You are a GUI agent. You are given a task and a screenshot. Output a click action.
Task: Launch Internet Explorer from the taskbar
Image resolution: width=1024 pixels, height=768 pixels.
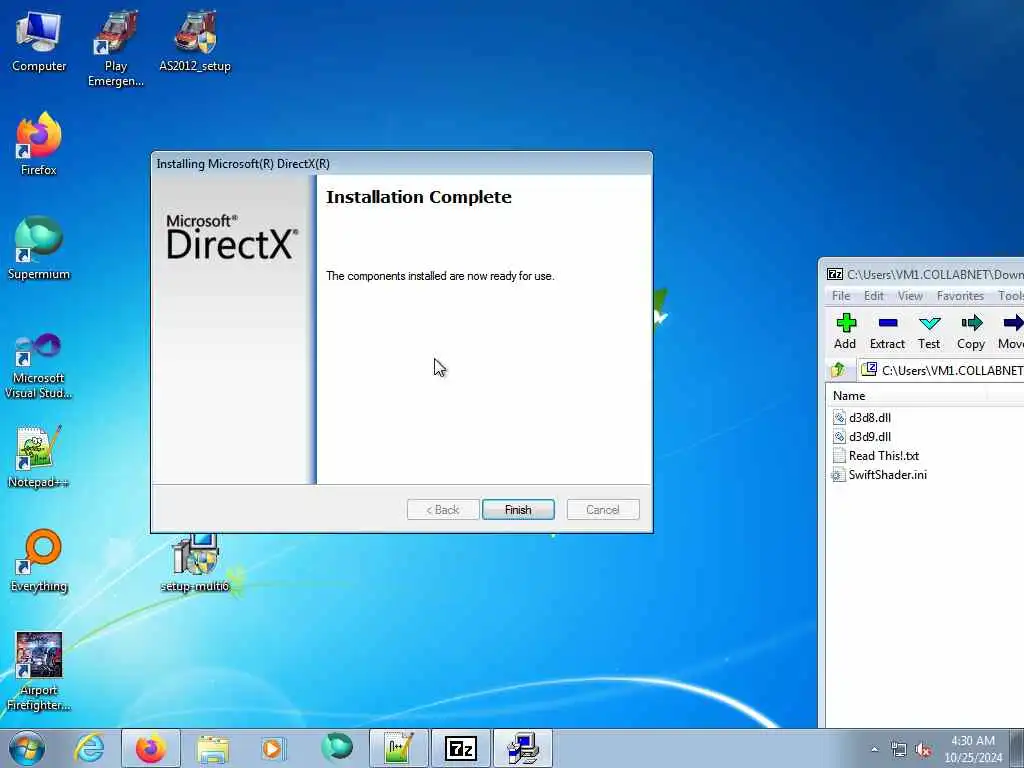(89, 748)
